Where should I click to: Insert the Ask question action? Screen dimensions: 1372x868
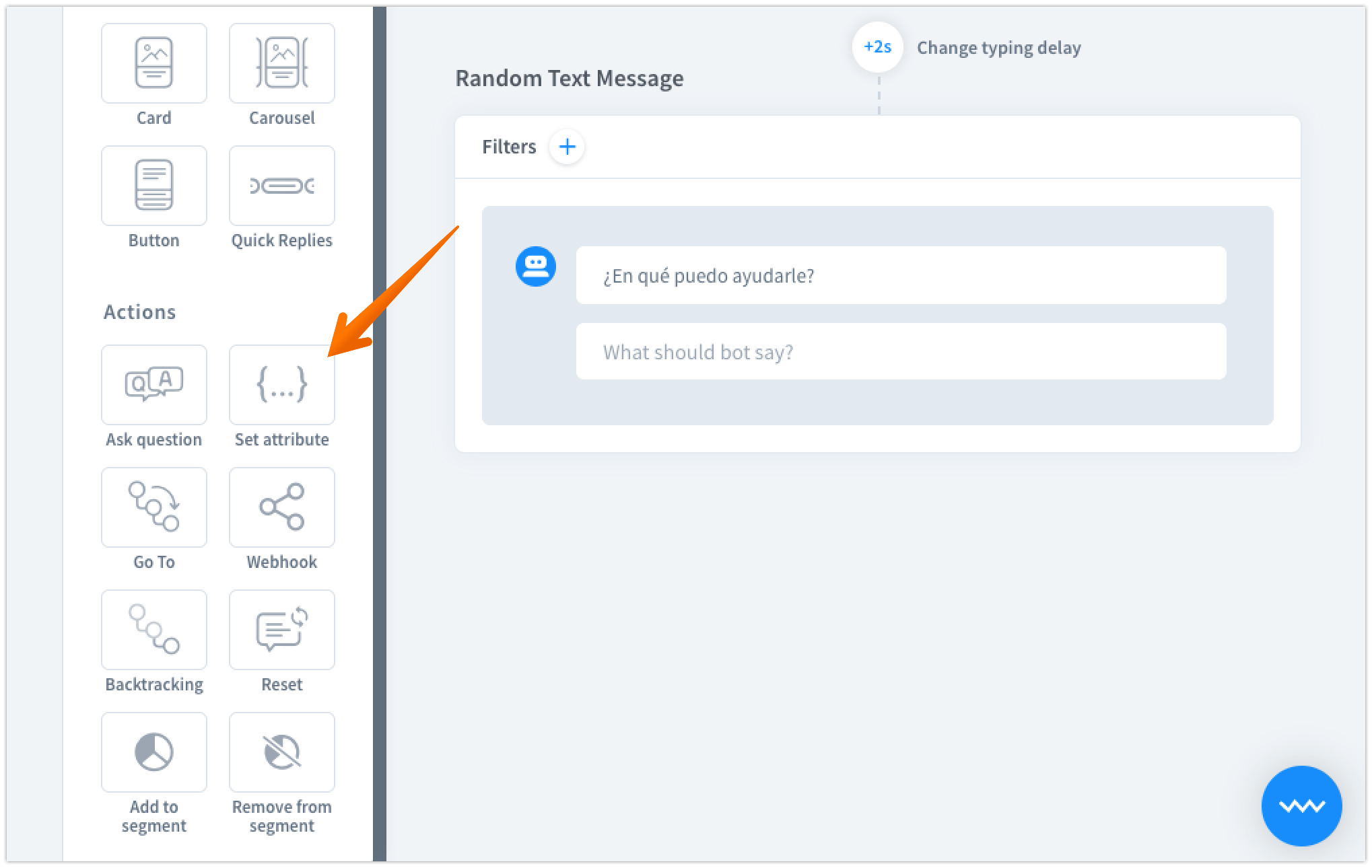pos(154,385)
